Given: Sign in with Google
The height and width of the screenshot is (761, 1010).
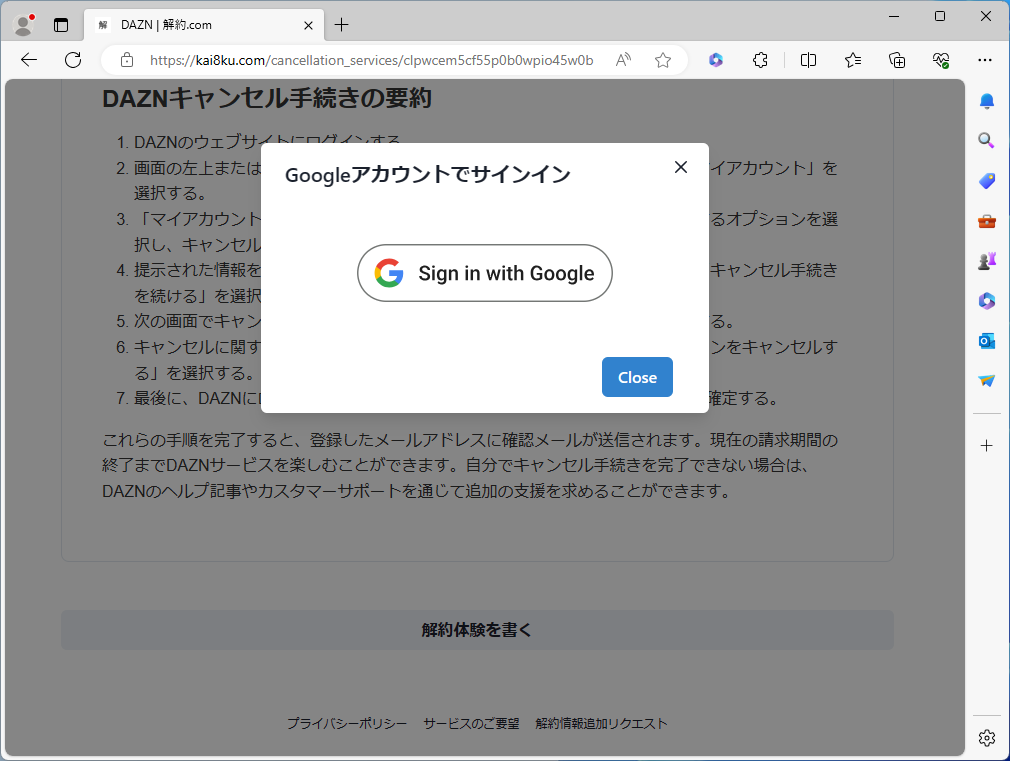Looking at the screenshot, I should coord(484,273).
